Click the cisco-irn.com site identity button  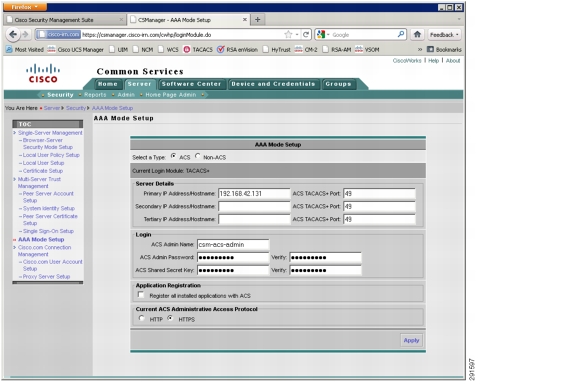point(59,35)
